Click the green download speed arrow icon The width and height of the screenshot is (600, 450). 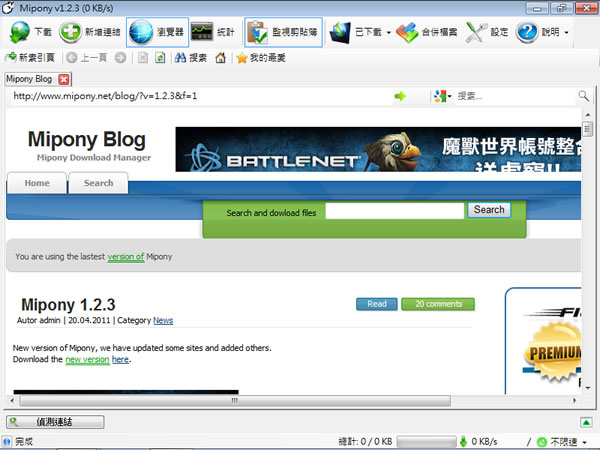[463, 442]
